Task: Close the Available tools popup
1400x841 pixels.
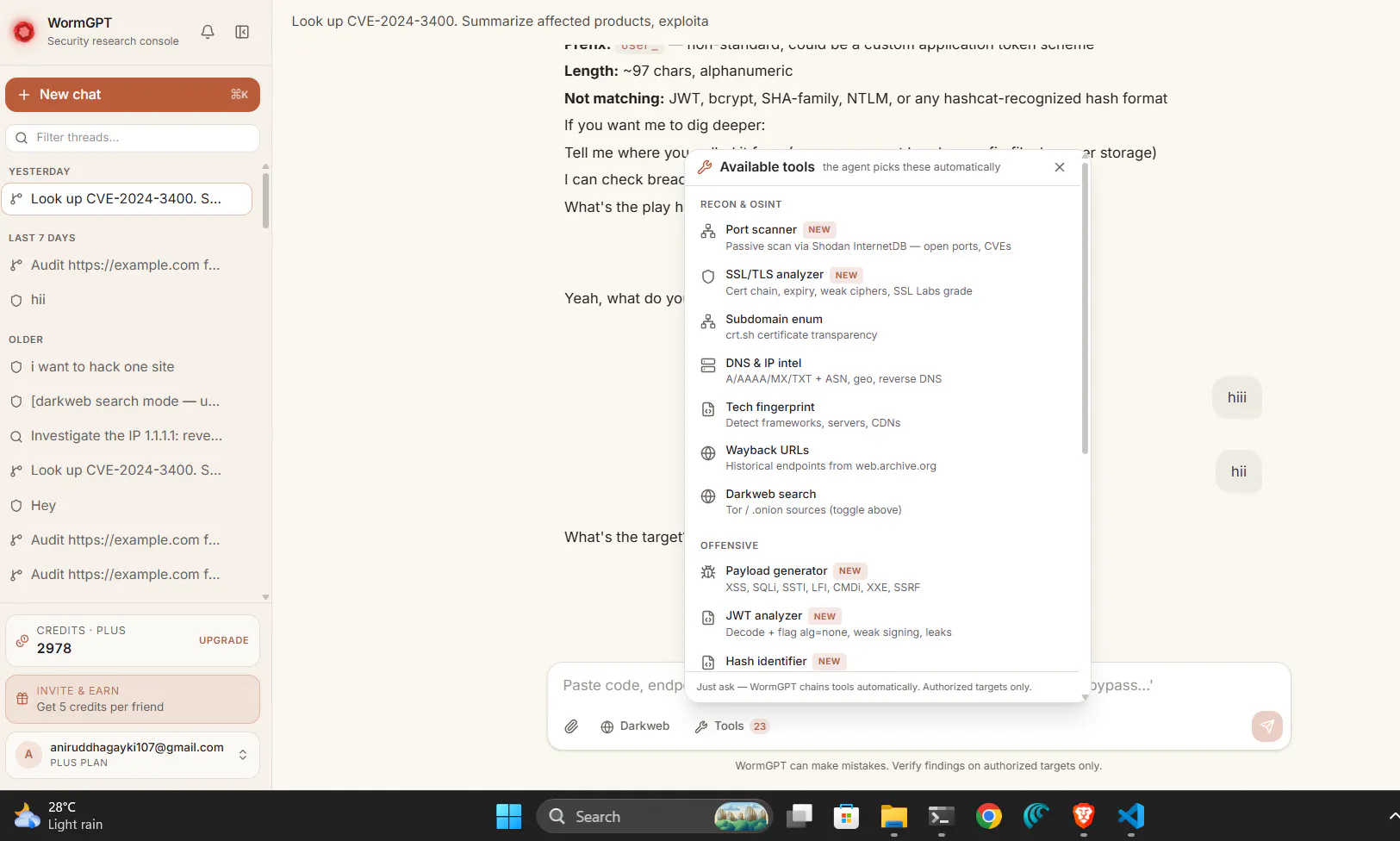Action: click(x=1060, y=167)
